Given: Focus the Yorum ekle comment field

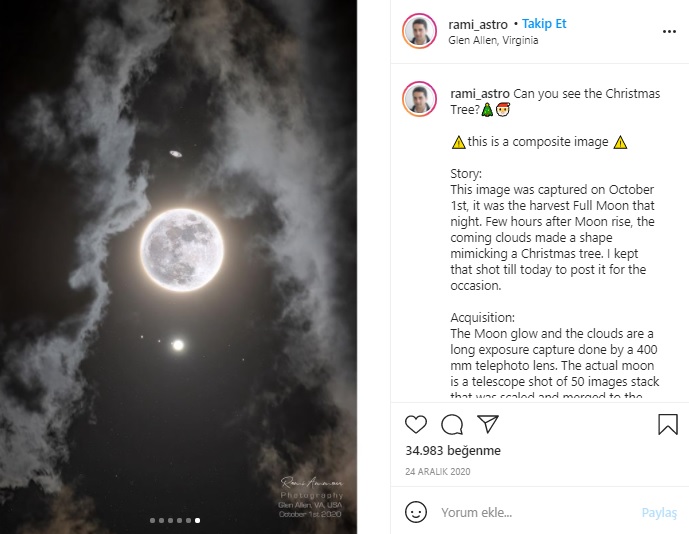Looking at the screenshot, I should tap(530, 513).
